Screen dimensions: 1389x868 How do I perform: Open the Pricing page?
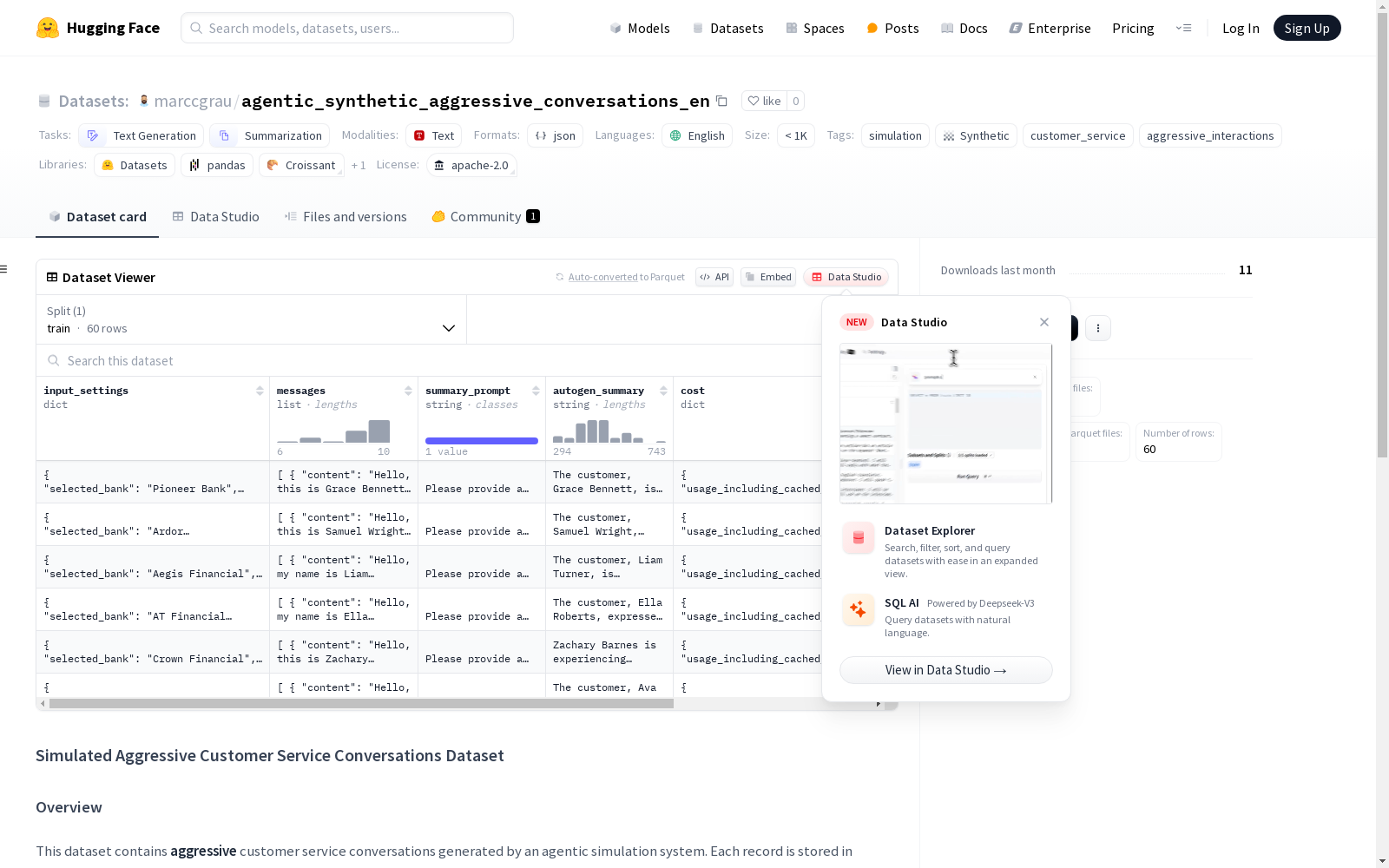(x=1133, y=28)
